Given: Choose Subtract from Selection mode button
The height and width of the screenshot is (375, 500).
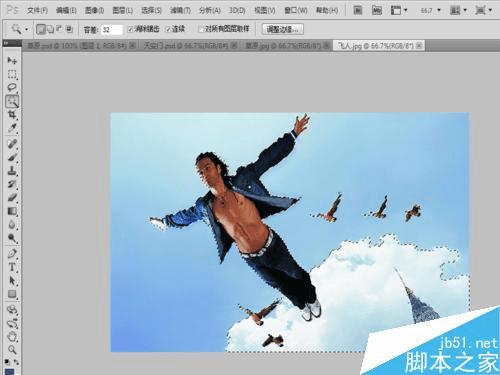Looking at the screenshot, I should pyautogui.click(x=60, y=29).
